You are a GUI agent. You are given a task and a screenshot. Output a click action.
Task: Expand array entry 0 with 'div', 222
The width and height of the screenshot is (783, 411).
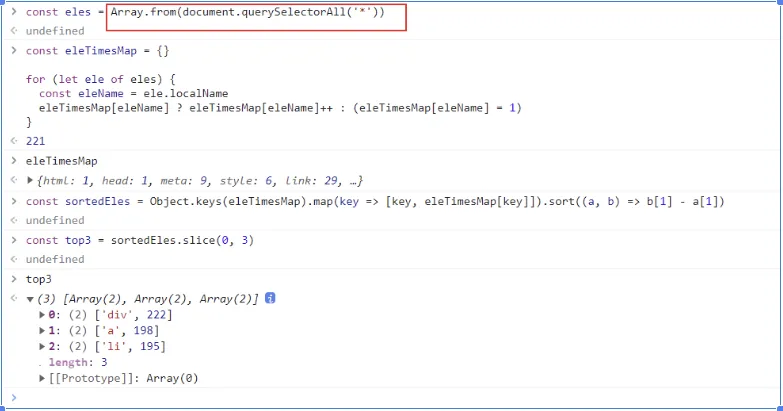click(x=42, y=315)
